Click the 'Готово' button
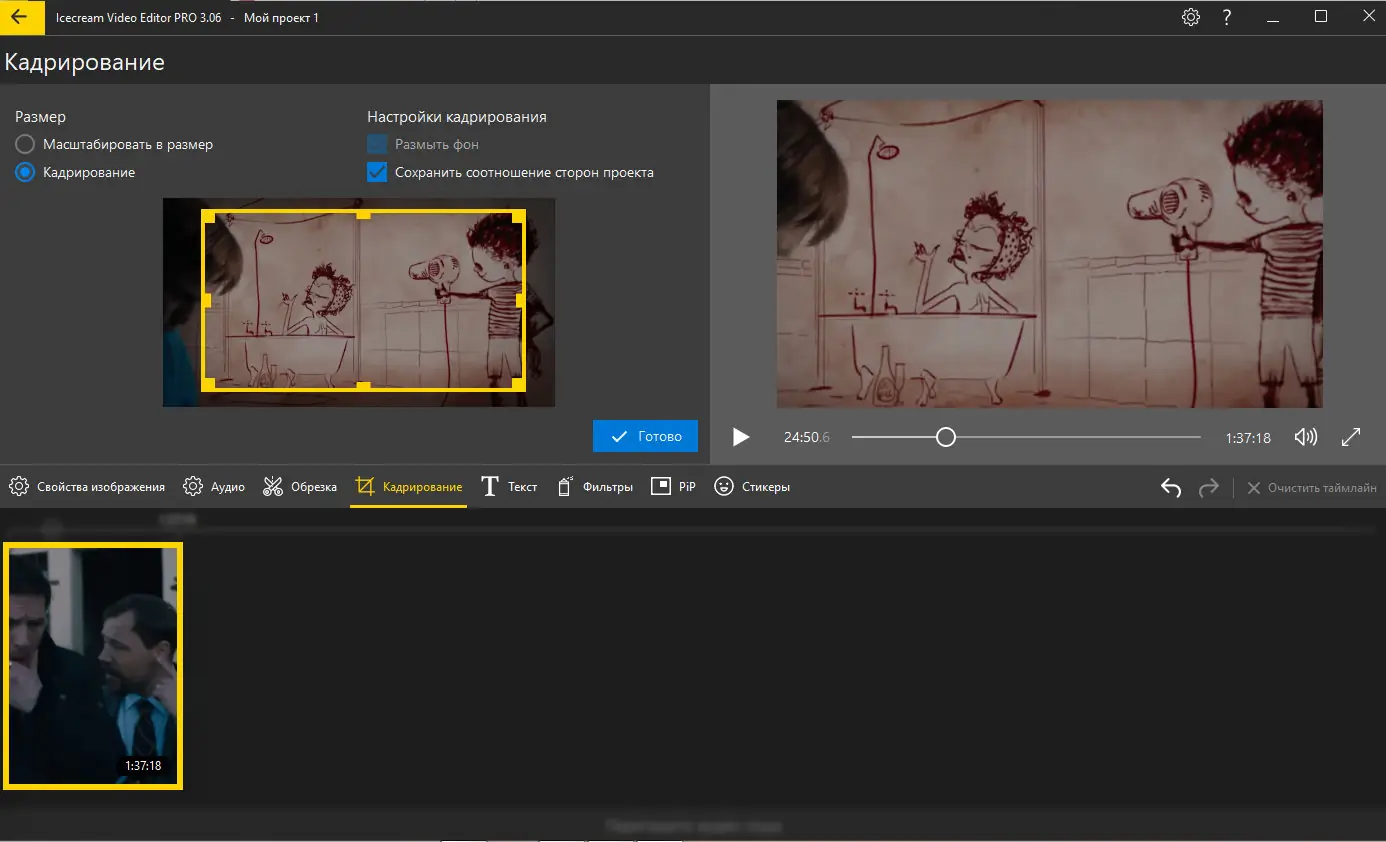The height and width of the screenshot is (842, 1386). coord(645,436)
